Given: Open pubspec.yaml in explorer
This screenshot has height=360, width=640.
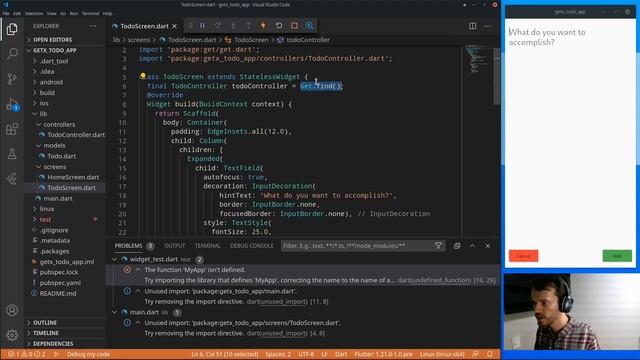Looking at the screenshot, I should tap(60, 282).
